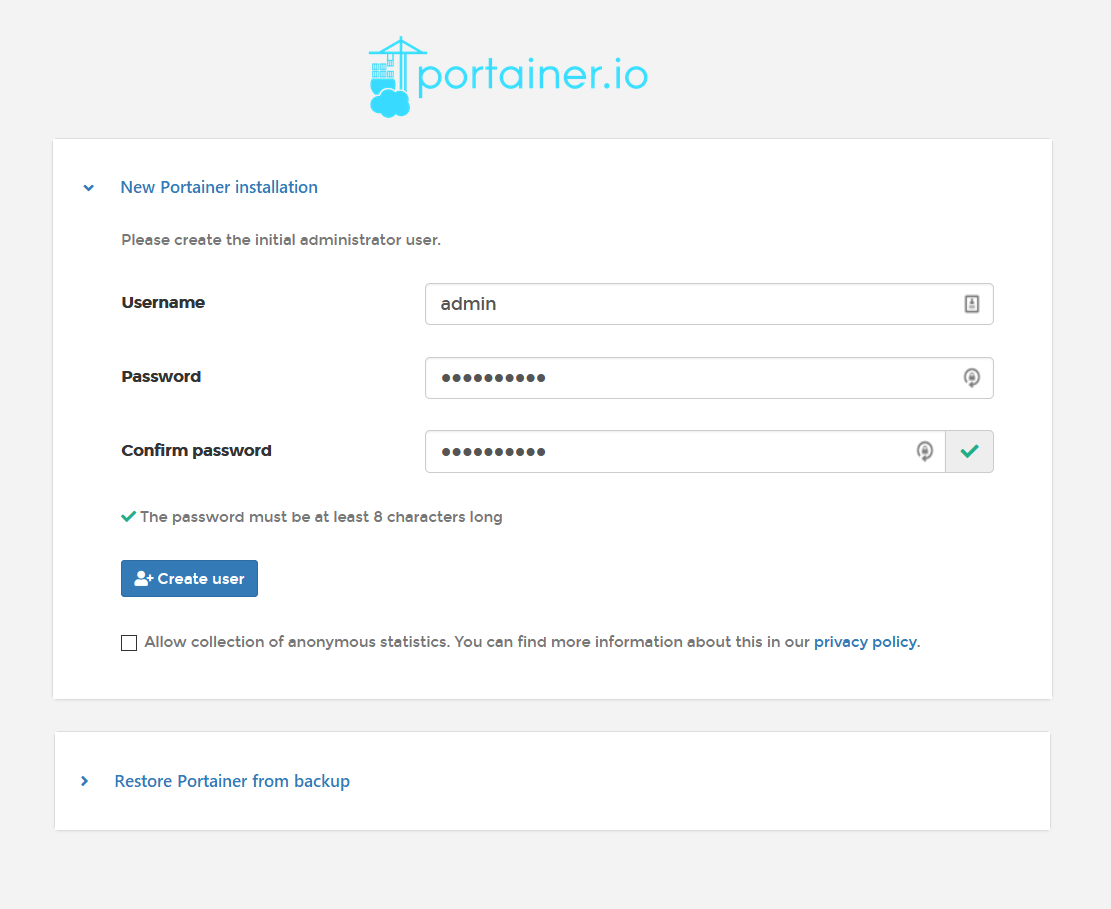Select the admin text in the Username field

pyautogui.click(x=468, y=303)
